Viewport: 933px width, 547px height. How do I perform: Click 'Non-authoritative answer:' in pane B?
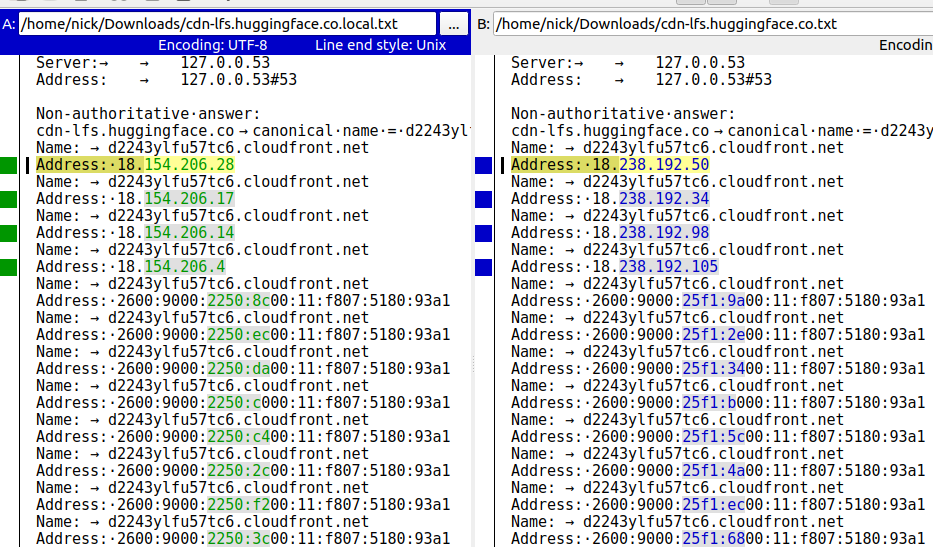[623, 114]
